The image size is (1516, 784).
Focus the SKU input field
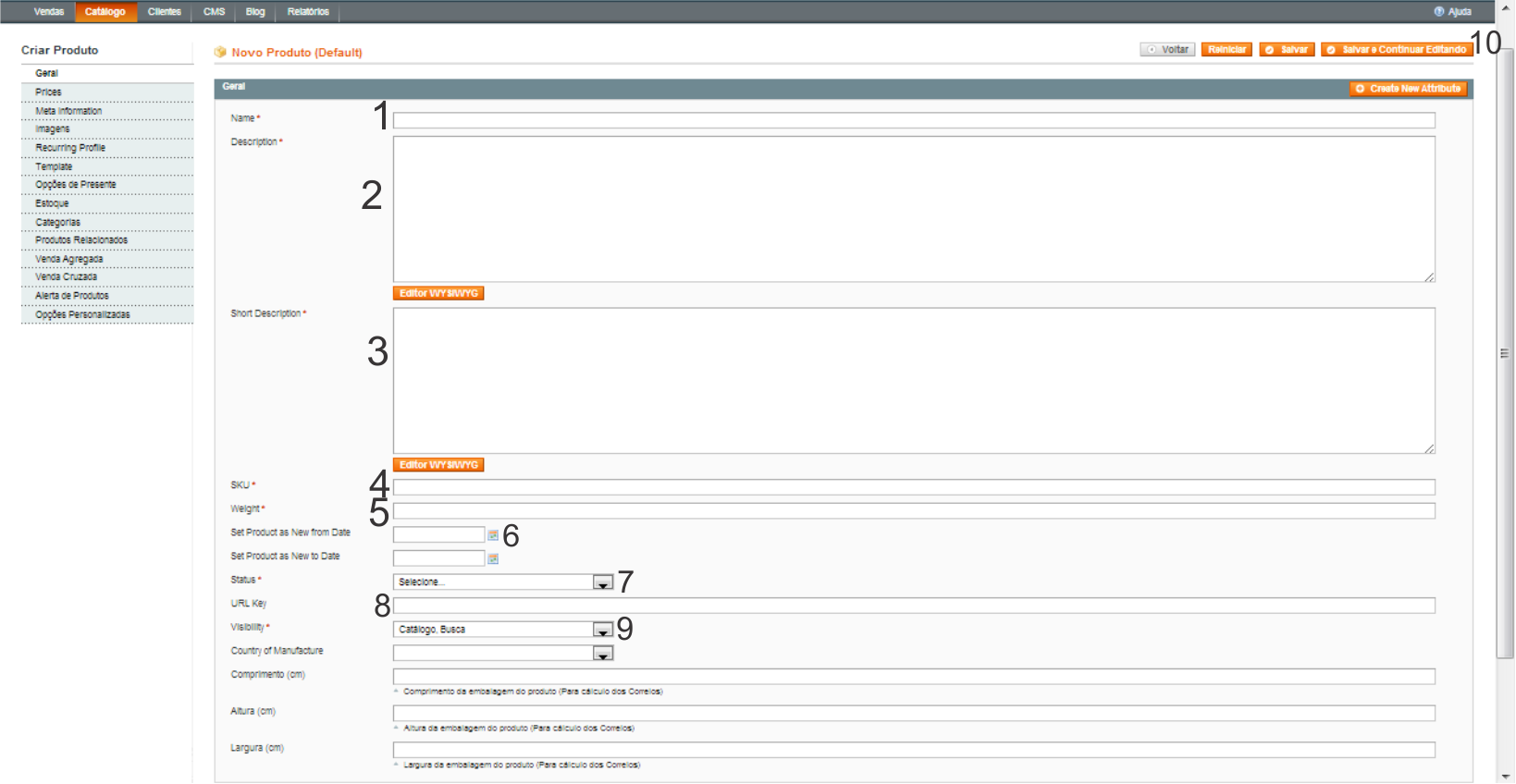click(914, 487)
